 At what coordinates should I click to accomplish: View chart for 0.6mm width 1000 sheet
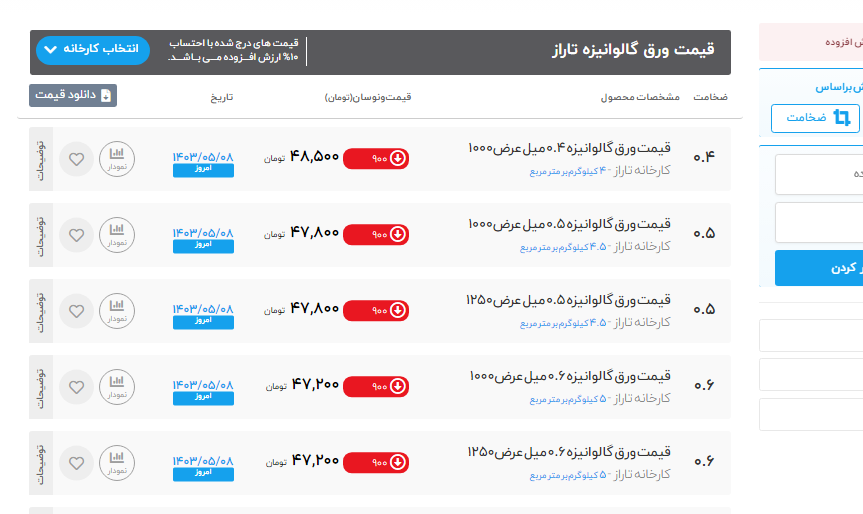(117, 386)
